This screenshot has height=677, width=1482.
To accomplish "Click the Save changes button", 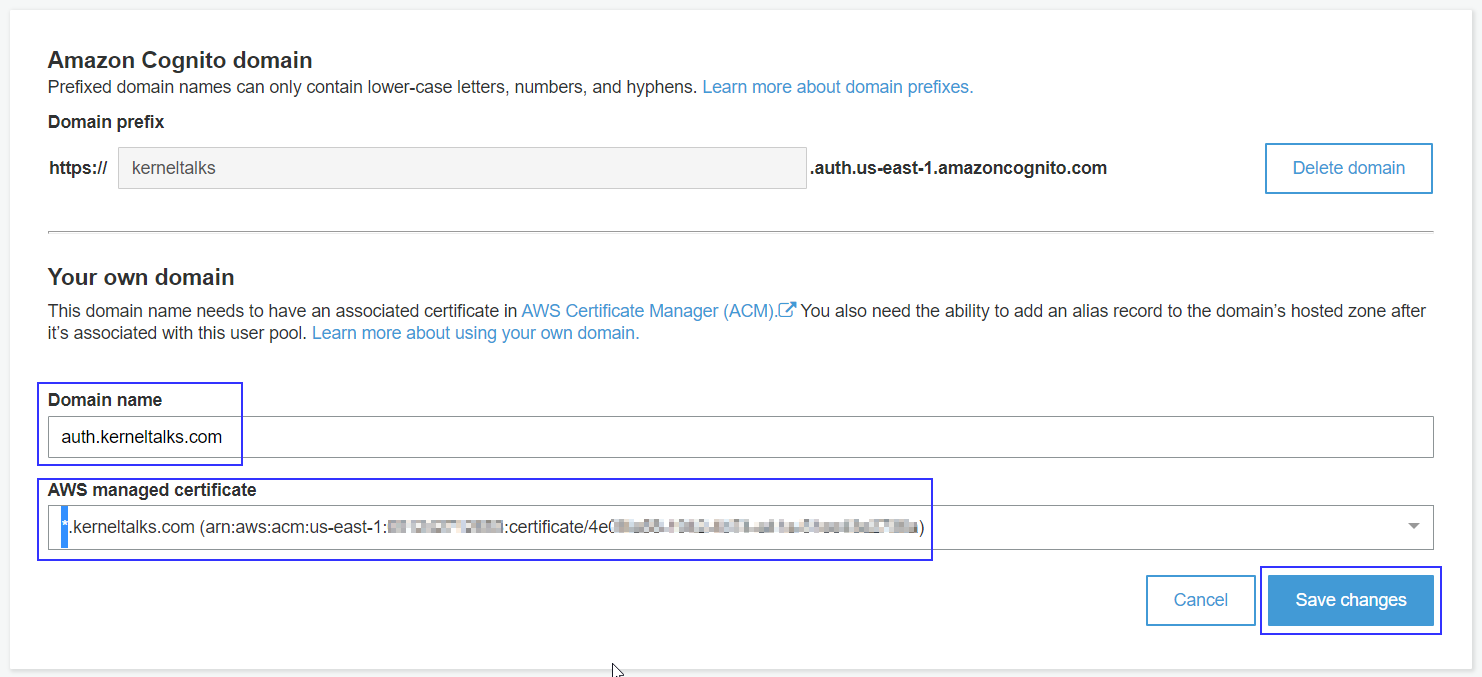I will tap(1351, 599).
